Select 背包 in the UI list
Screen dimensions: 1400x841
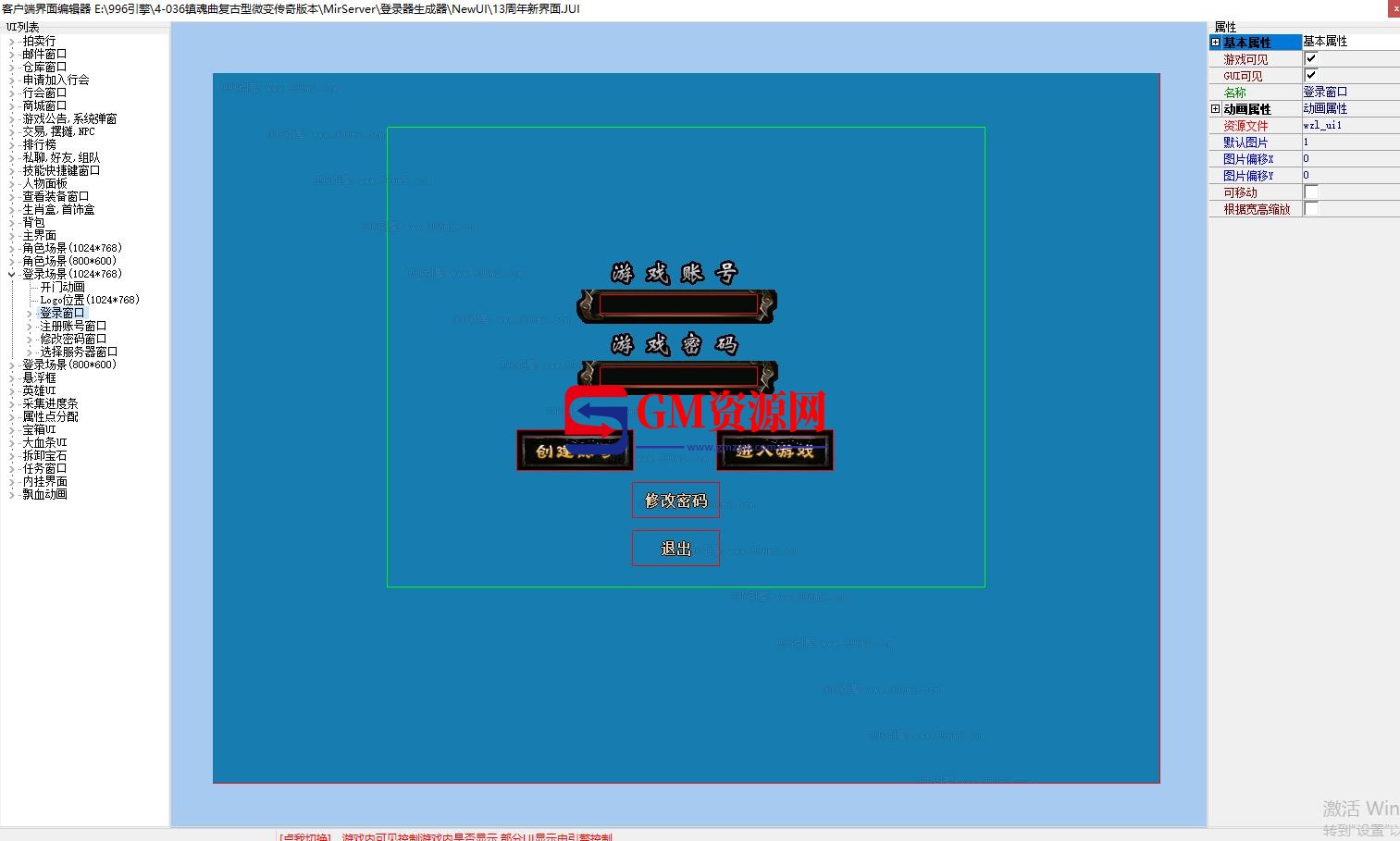pos(33,223)
